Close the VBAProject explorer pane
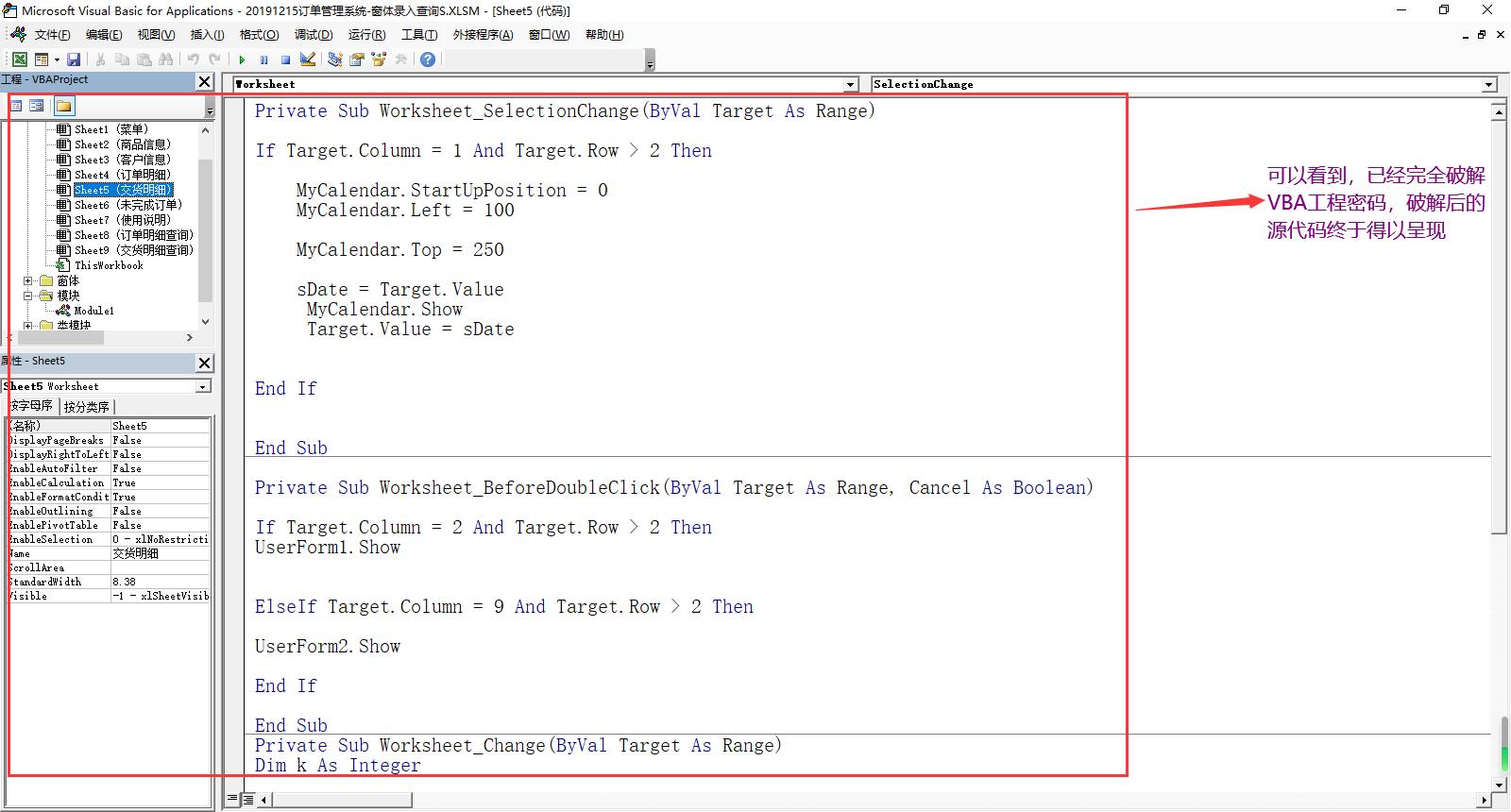 [x=204, y=81]
